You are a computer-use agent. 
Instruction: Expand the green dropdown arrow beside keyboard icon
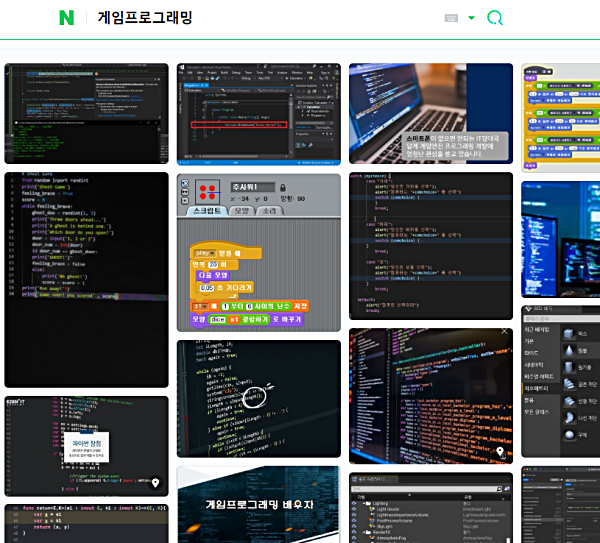pyautogui.click(x=471, y=18)
